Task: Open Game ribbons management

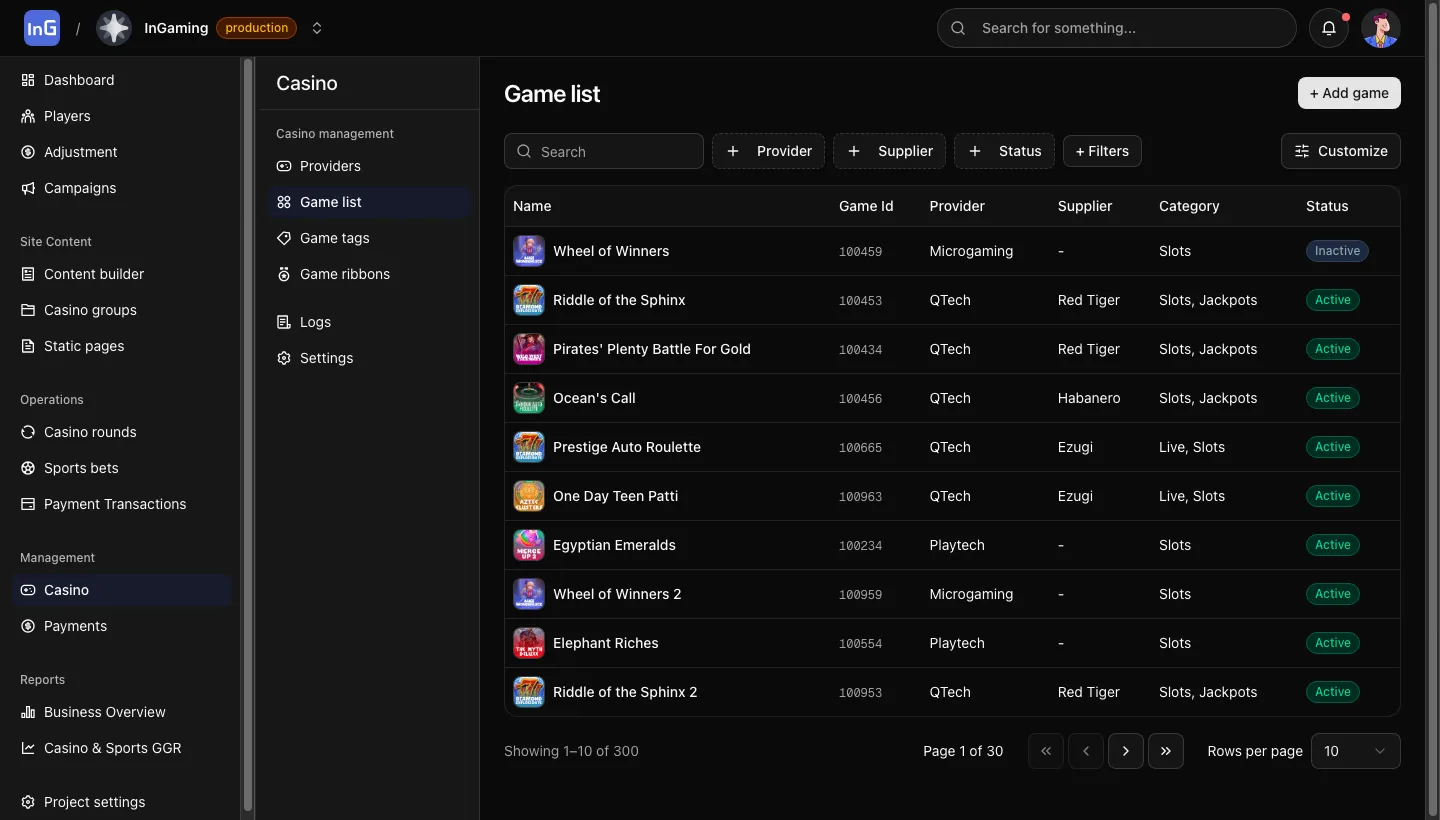Action: (x=344, y=274)
